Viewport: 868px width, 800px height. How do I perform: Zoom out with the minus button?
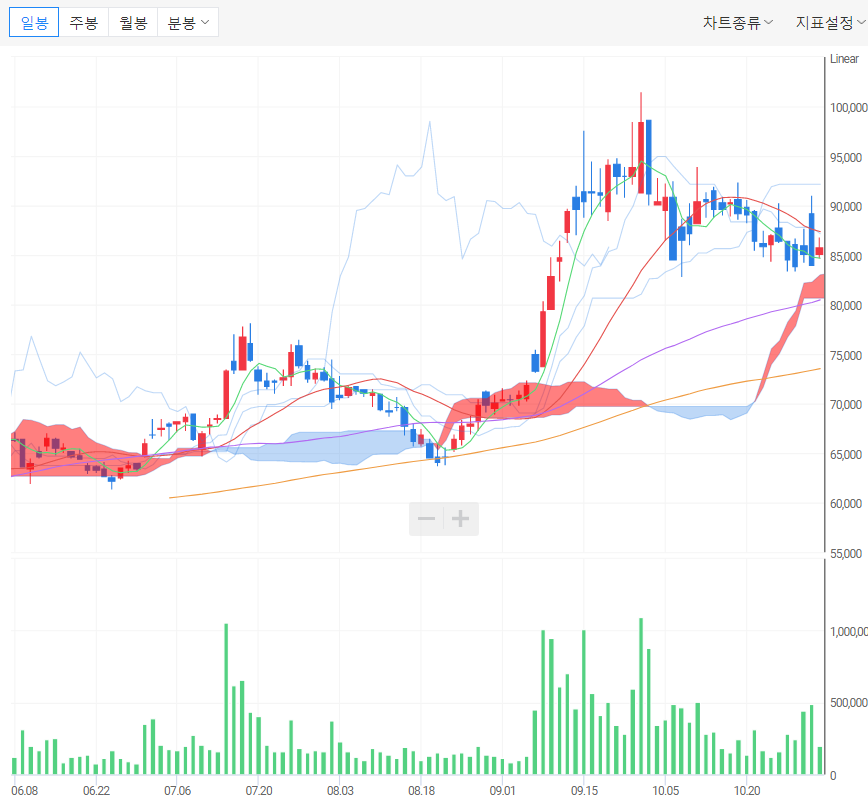(426, 519)
